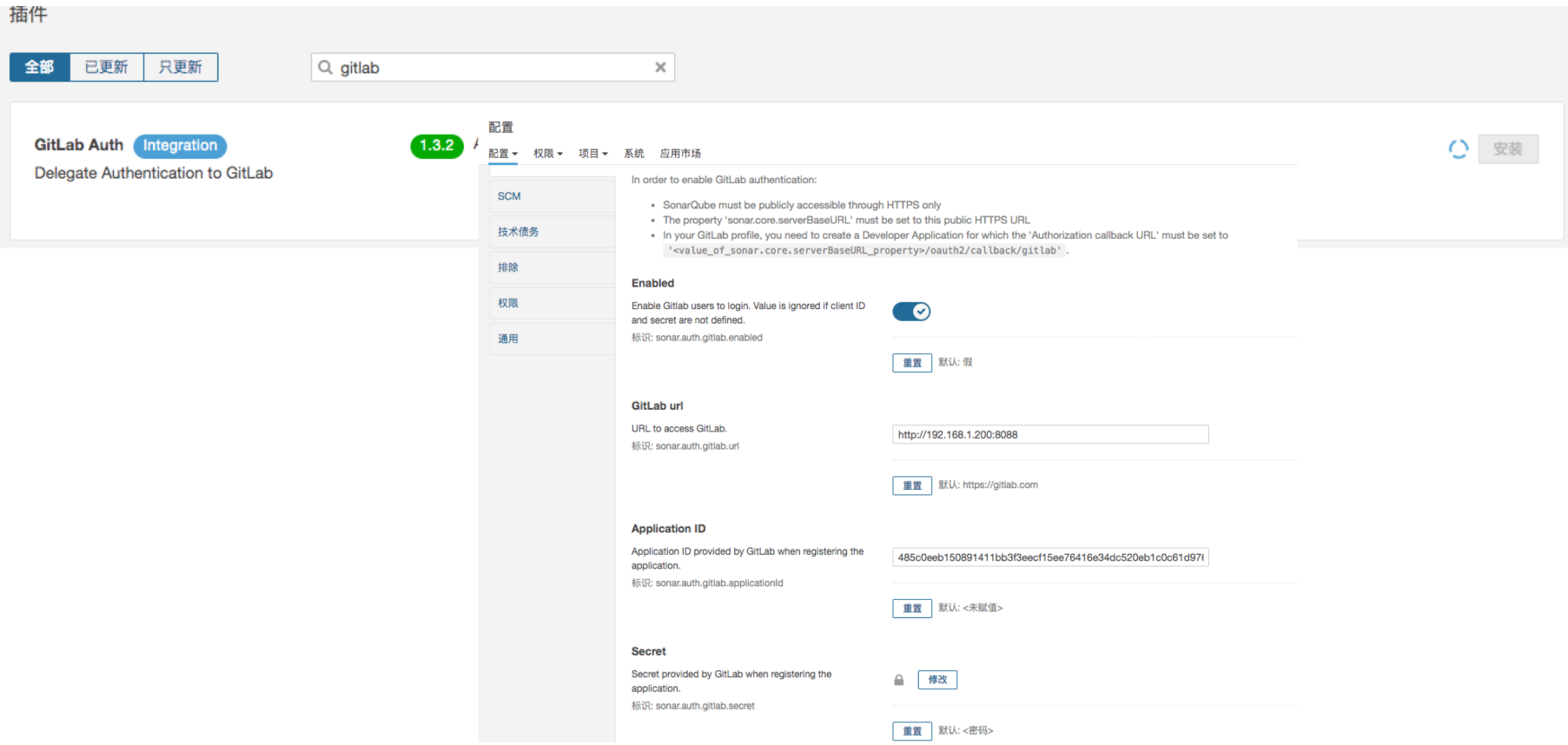Screen dimensions: 1568x745
Task: Open the 权限 dropdown menu
Action: point(548,154)
